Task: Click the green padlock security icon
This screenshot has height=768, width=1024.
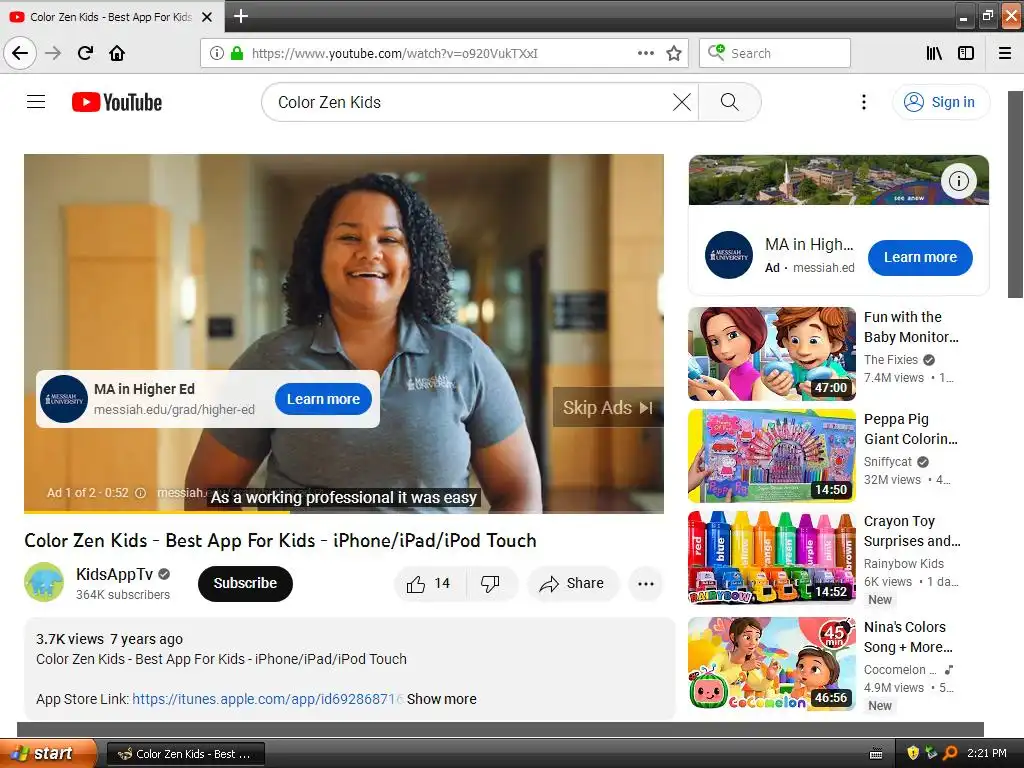Action: (x=237, y=53)
